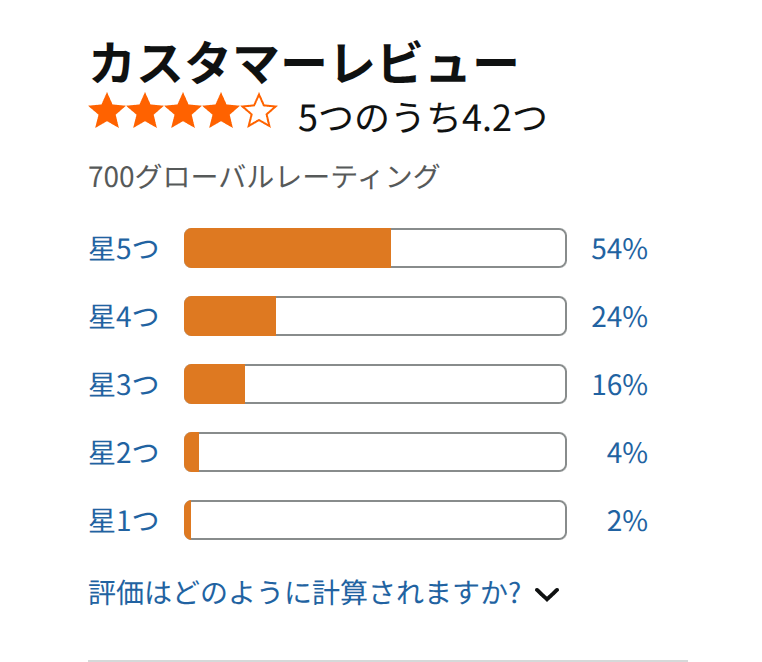This screenshot has height=662, width=762.
Task: Click the fourth filled orange star
Action: click(221, 111)
